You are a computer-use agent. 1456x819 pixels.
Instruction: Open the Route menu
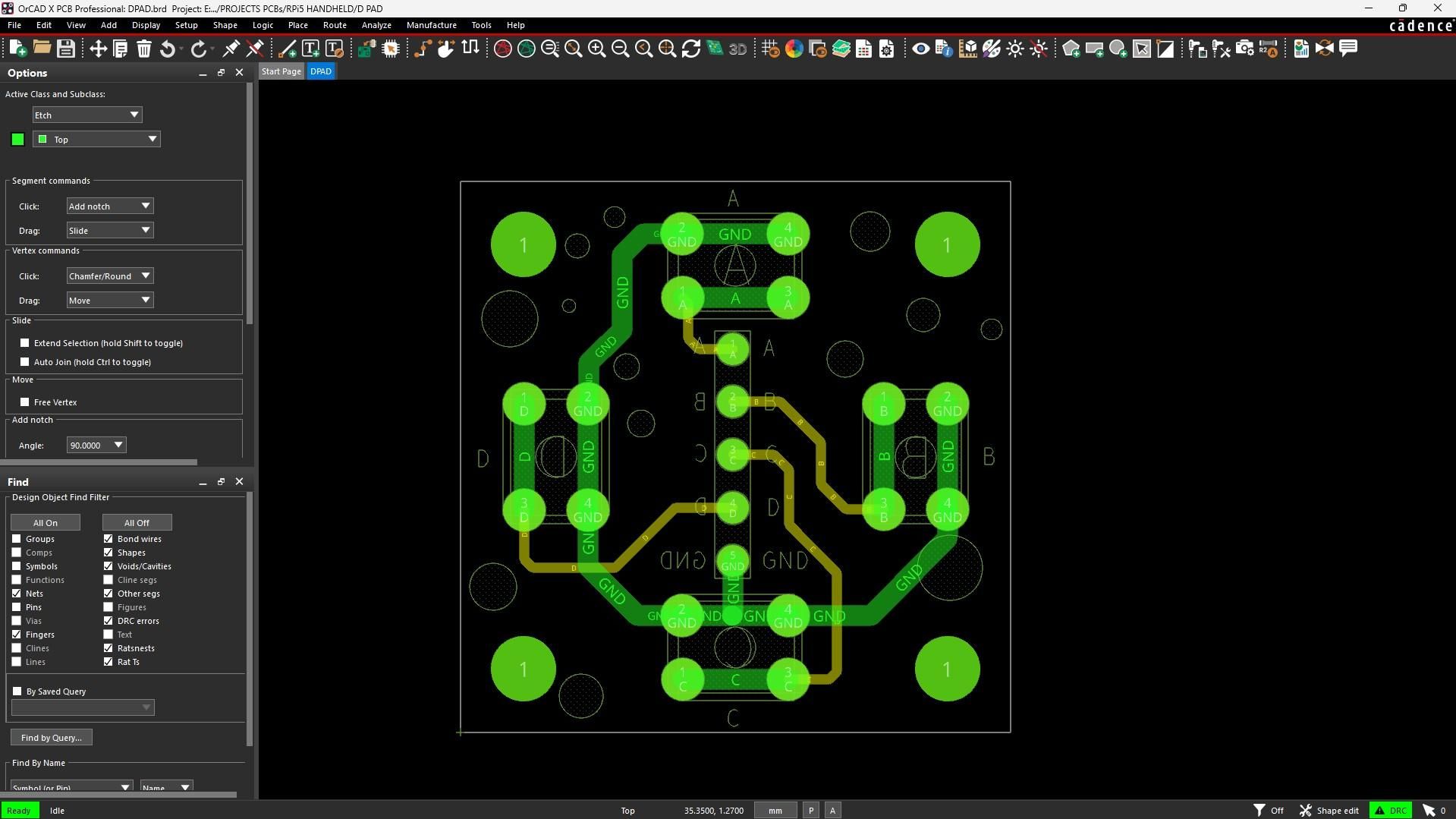point(335,25)
